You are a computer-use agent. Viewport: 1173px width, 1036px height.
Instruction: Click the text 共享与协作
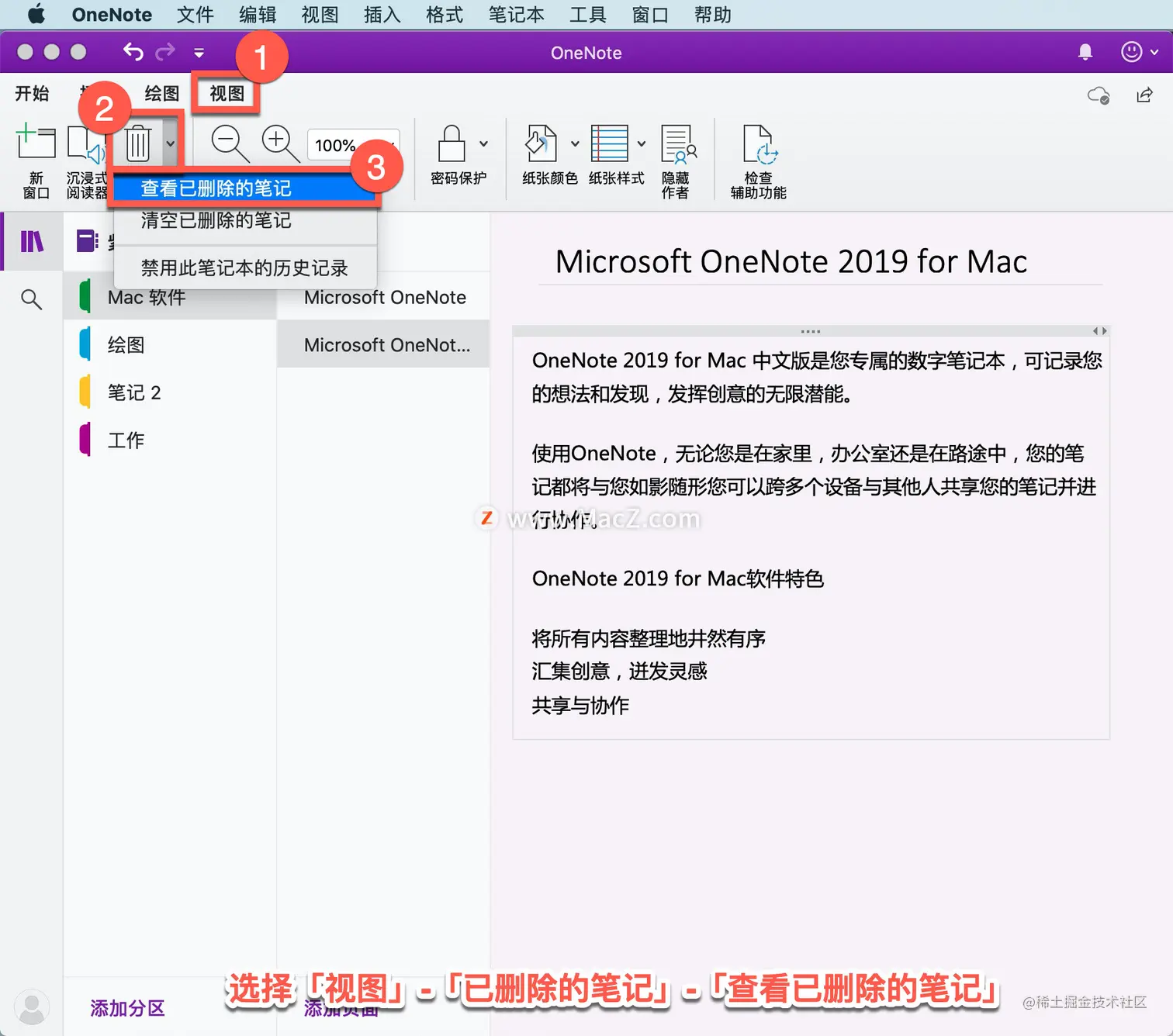pyautogui.click(x=580, y=705)
